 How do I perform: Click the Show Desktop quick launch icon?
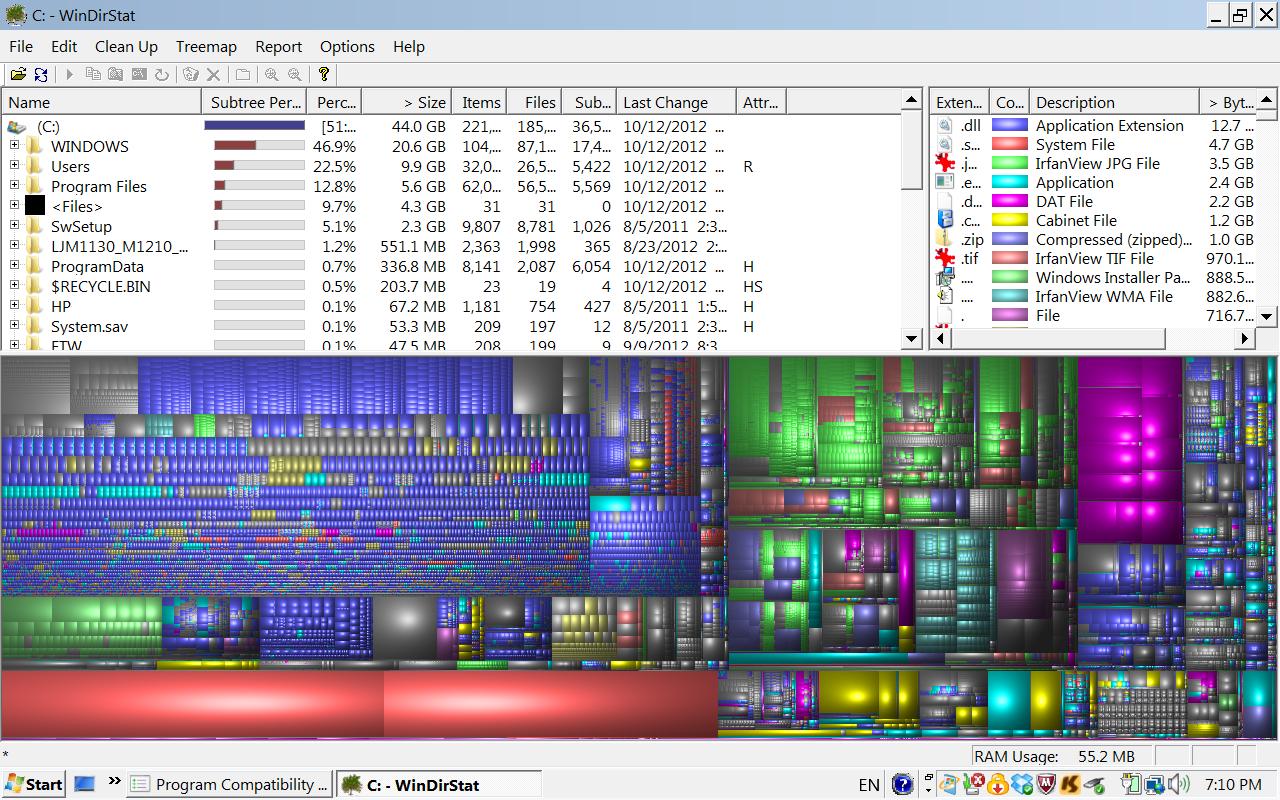coord(85,784)
